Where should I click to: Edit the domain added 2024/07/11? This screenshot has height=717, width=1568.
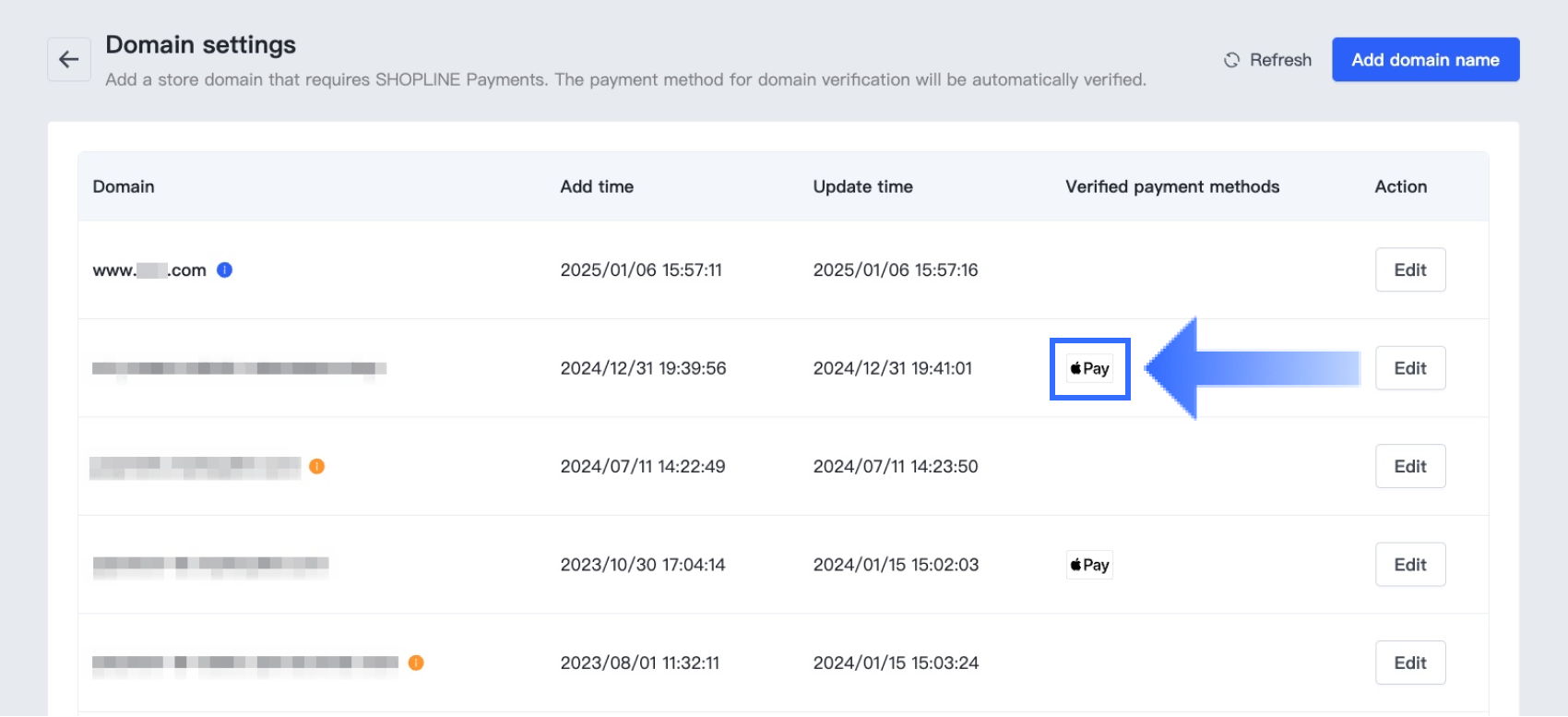pos(1409,466)
